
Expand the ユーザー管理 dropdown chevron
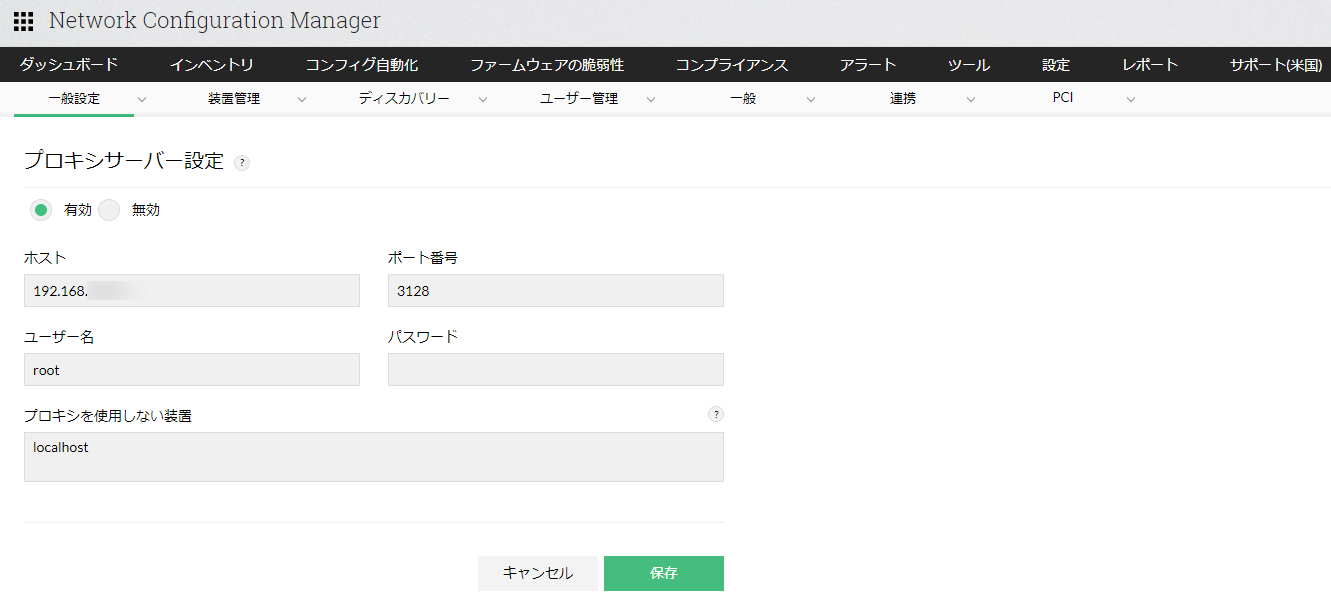[651, 99]
